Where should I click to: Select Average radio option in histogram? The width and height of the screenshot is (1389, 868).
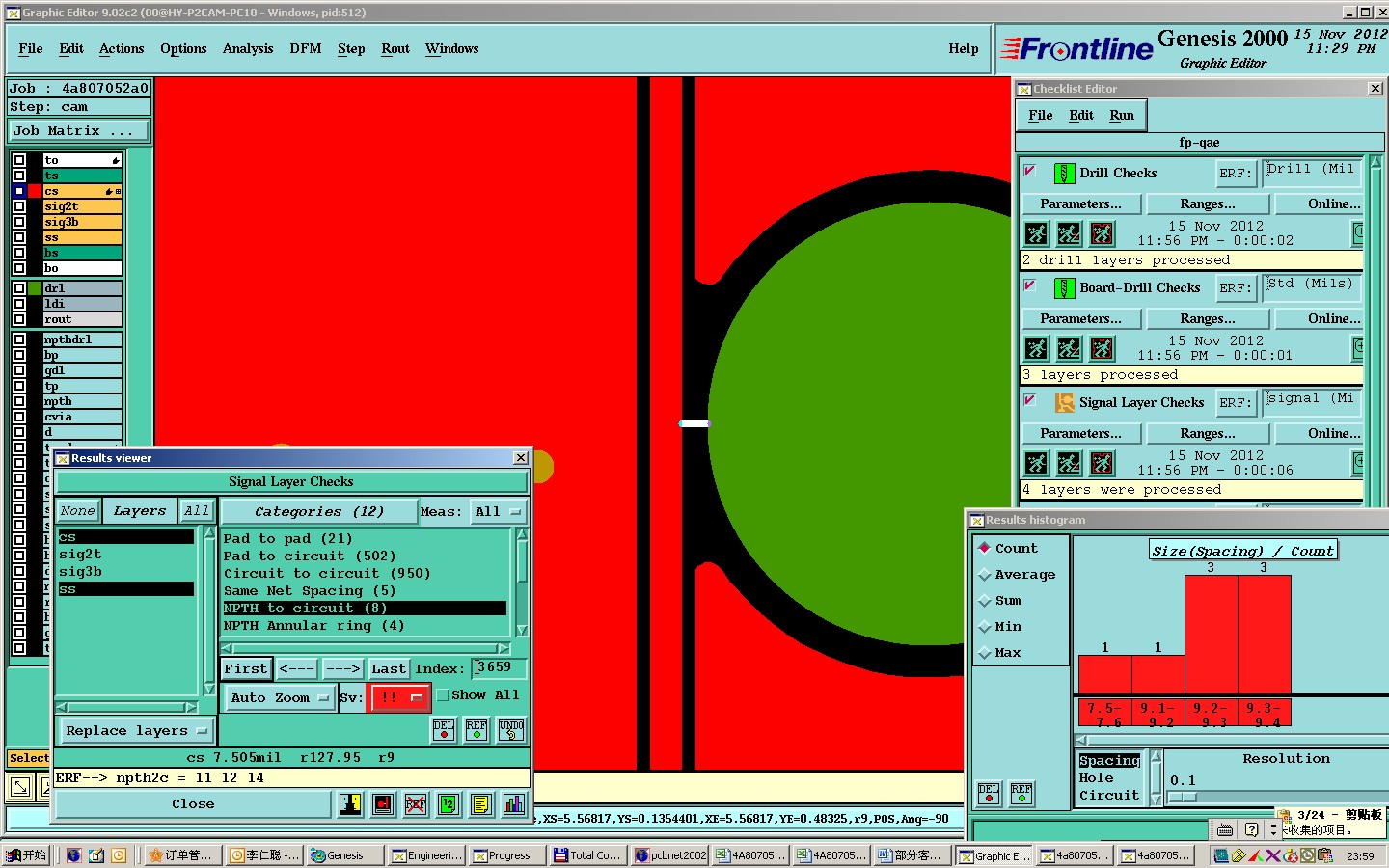tap(985, 575)
